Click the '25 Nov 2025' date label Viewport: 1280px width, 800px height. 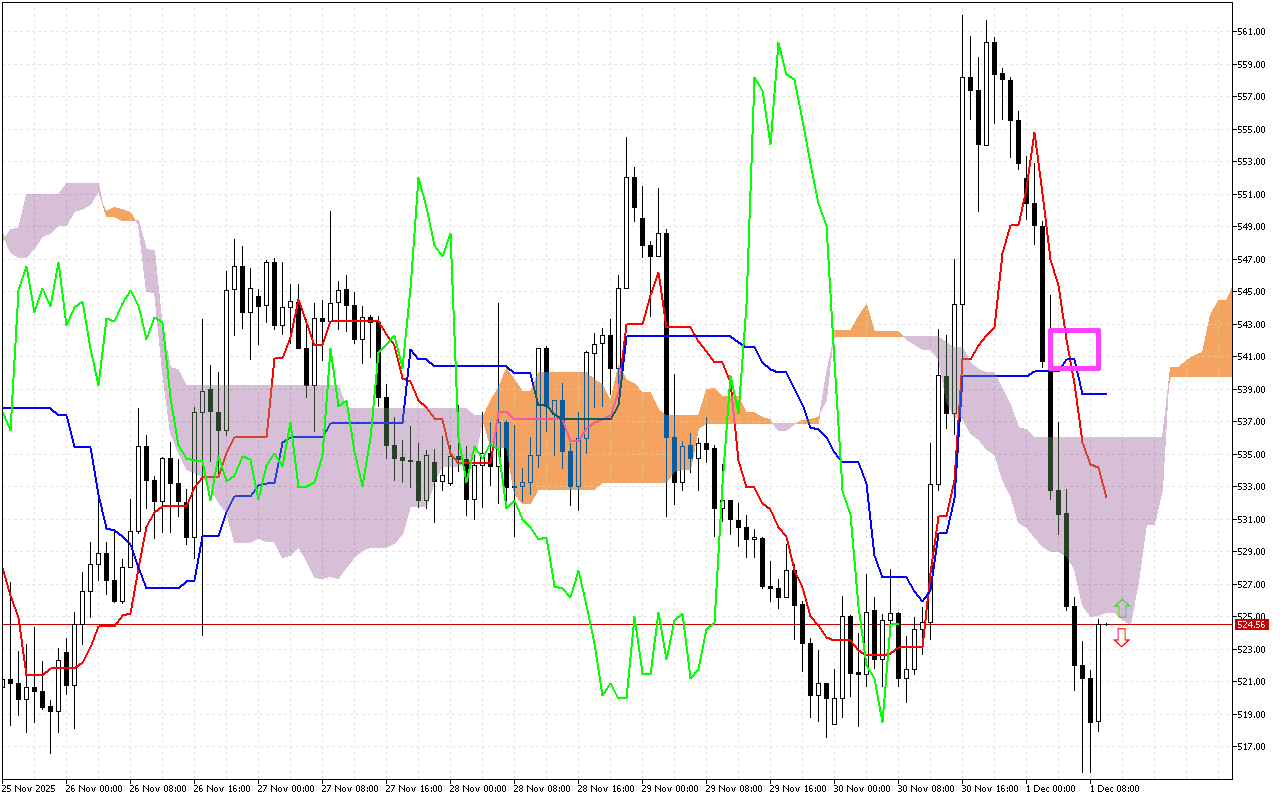coord(29,788)
